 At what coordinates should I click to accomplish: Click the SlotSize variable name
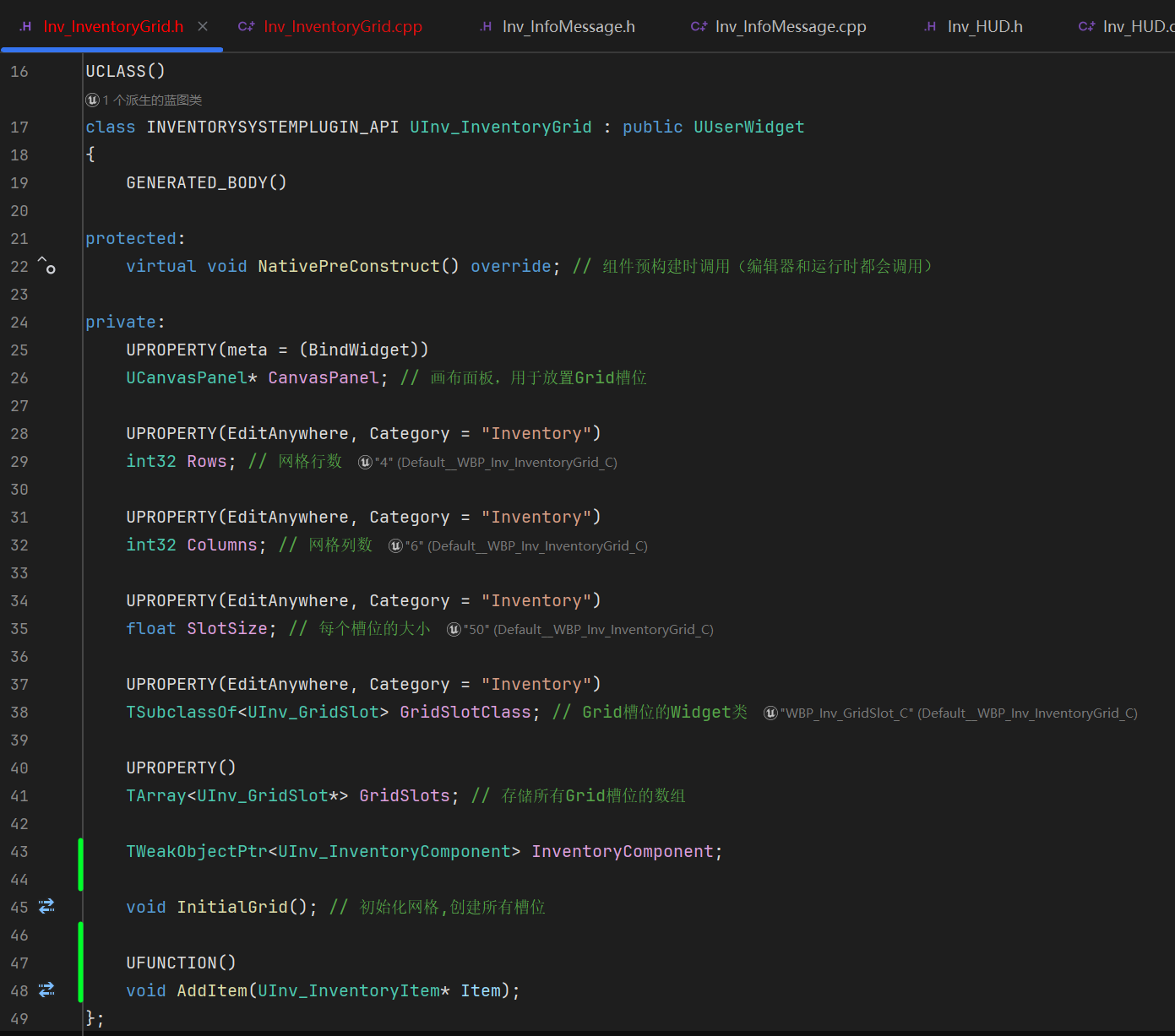[x=227, y=629]
